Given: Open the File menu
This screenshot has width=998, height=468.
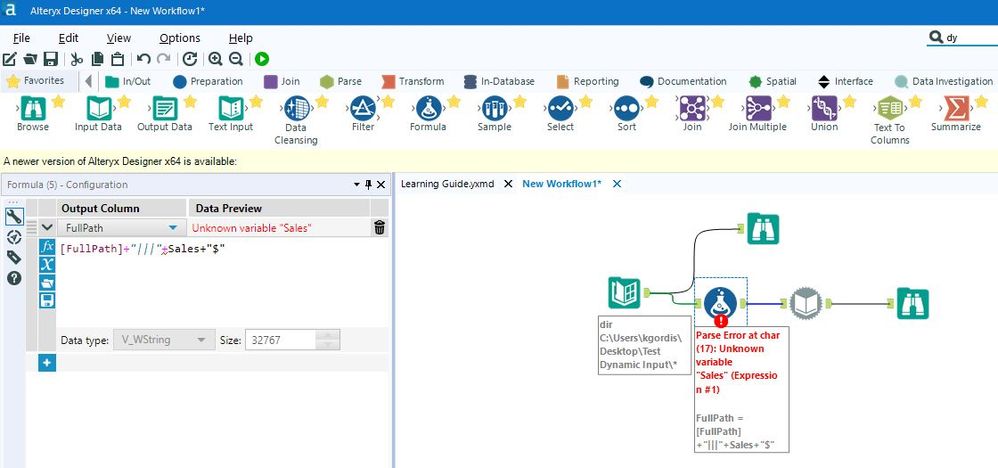Looking at the screenshot, I should tap(21, 38).
